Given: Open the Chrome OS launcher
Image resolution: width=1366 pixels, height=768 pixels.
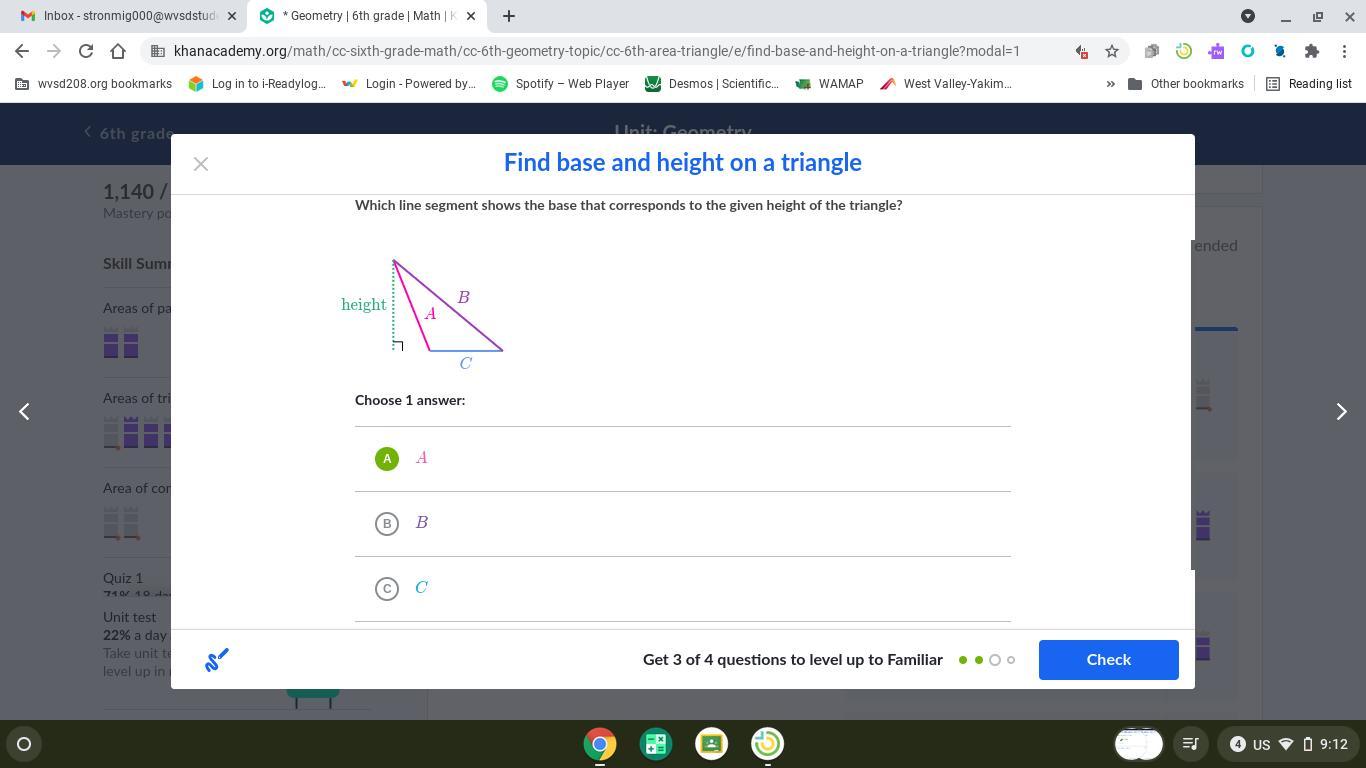Looking at the screenshot, I should [x=25, y=744].
